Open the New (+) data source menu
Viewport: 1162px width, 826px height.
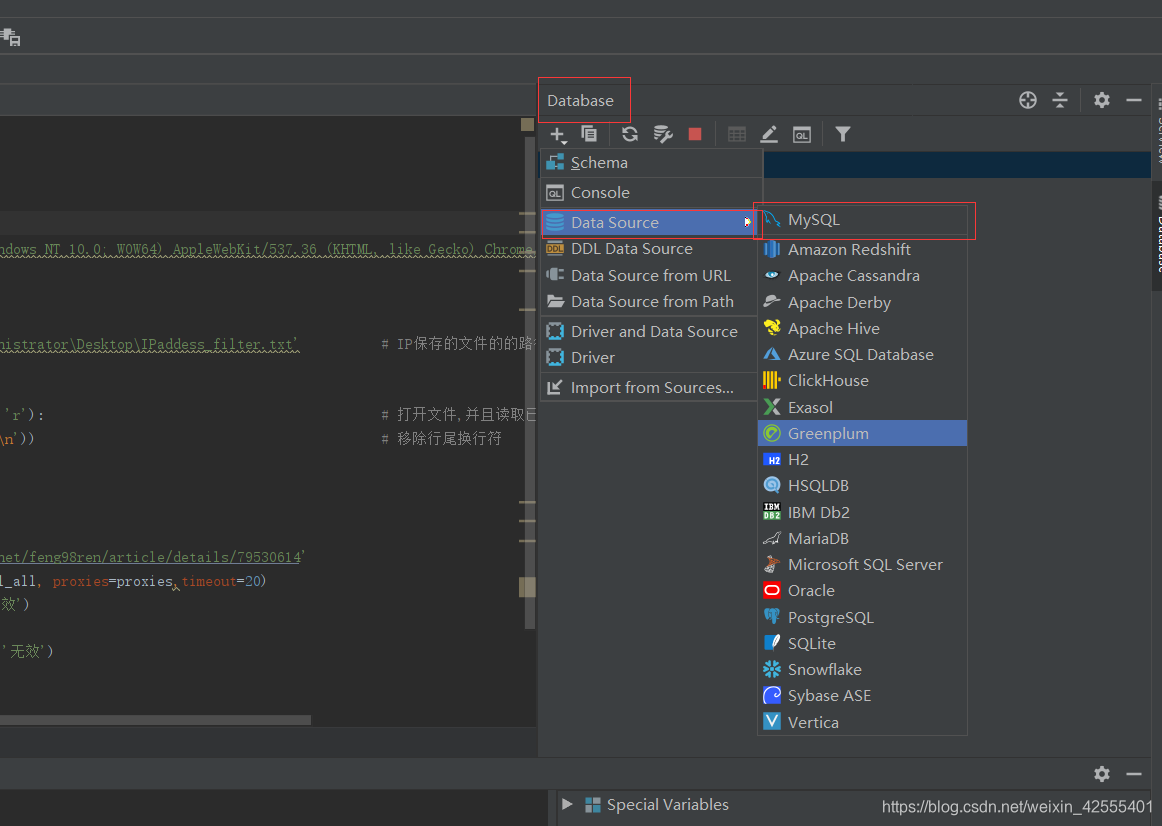[557, 135]
